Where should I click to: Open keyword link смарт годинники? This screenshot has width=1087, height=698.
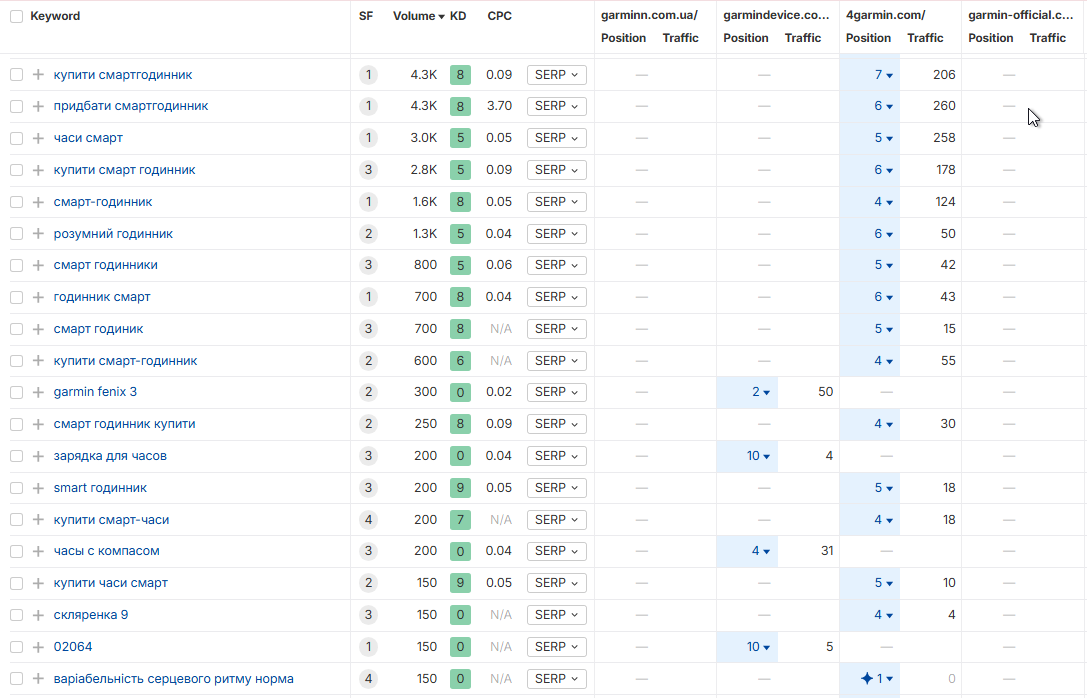click(x=105, y=265)
